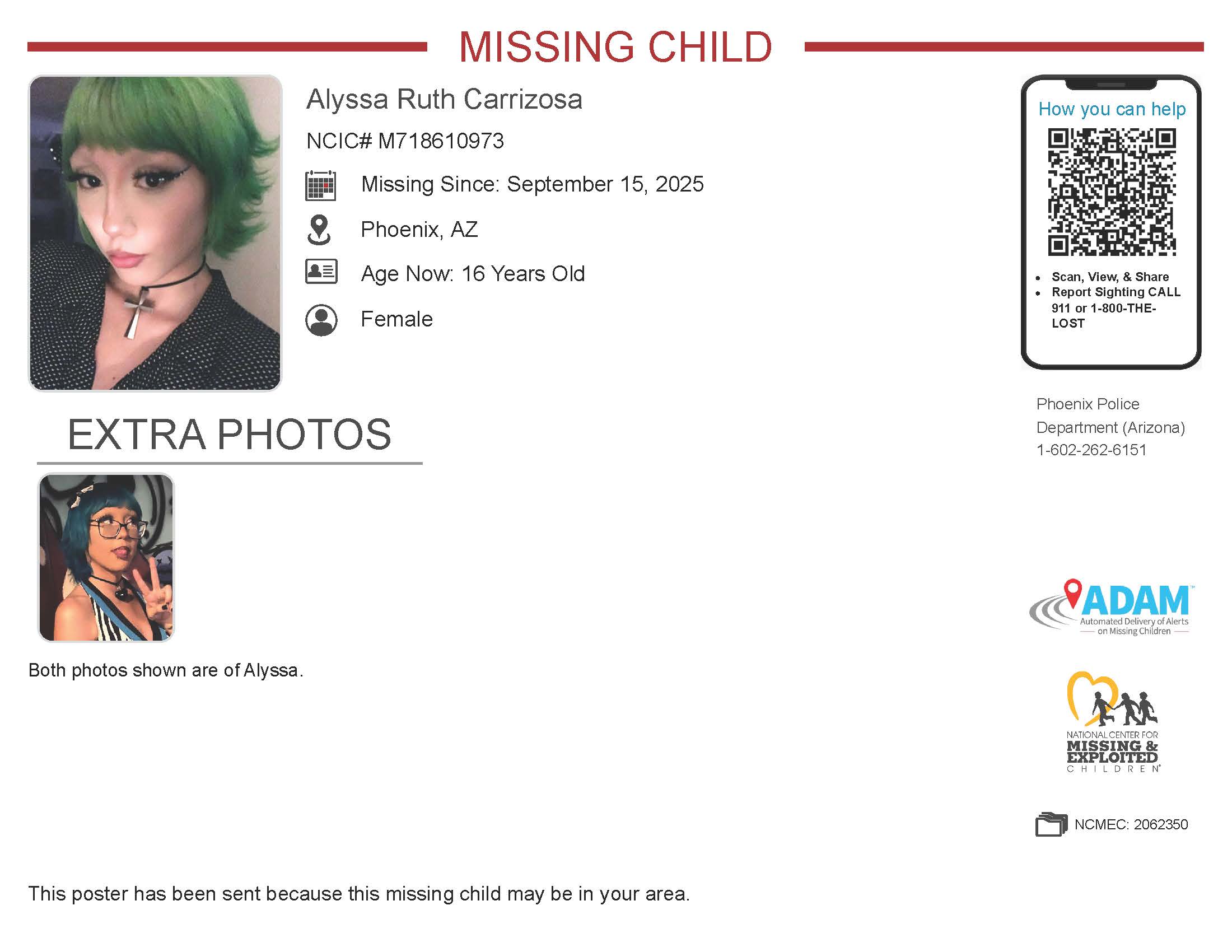This screenshot has height=952, width=1232.
Task: Click the Phoenix police phone number 1-602-262-6151
Action: (1091, 450)
